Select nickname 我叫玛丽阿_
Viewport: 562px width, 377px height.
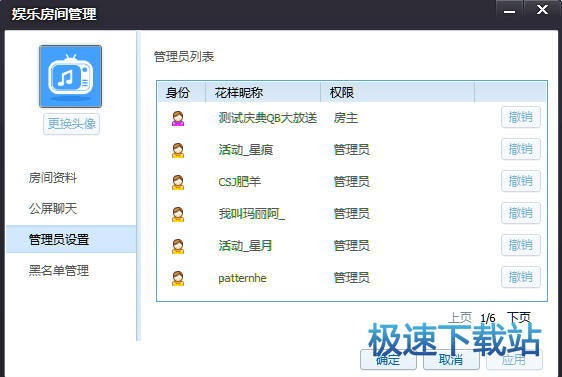pos(252,214)
